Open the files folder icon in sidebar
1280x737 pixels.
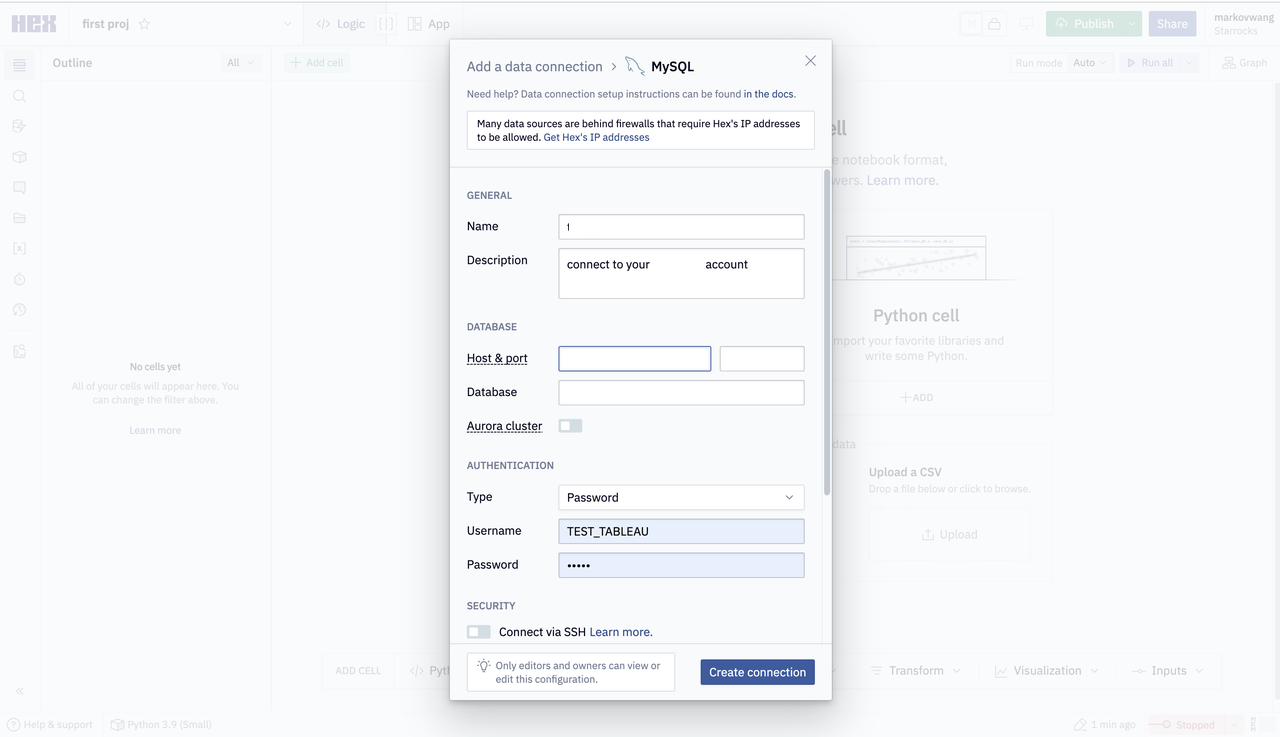(19, 218)
